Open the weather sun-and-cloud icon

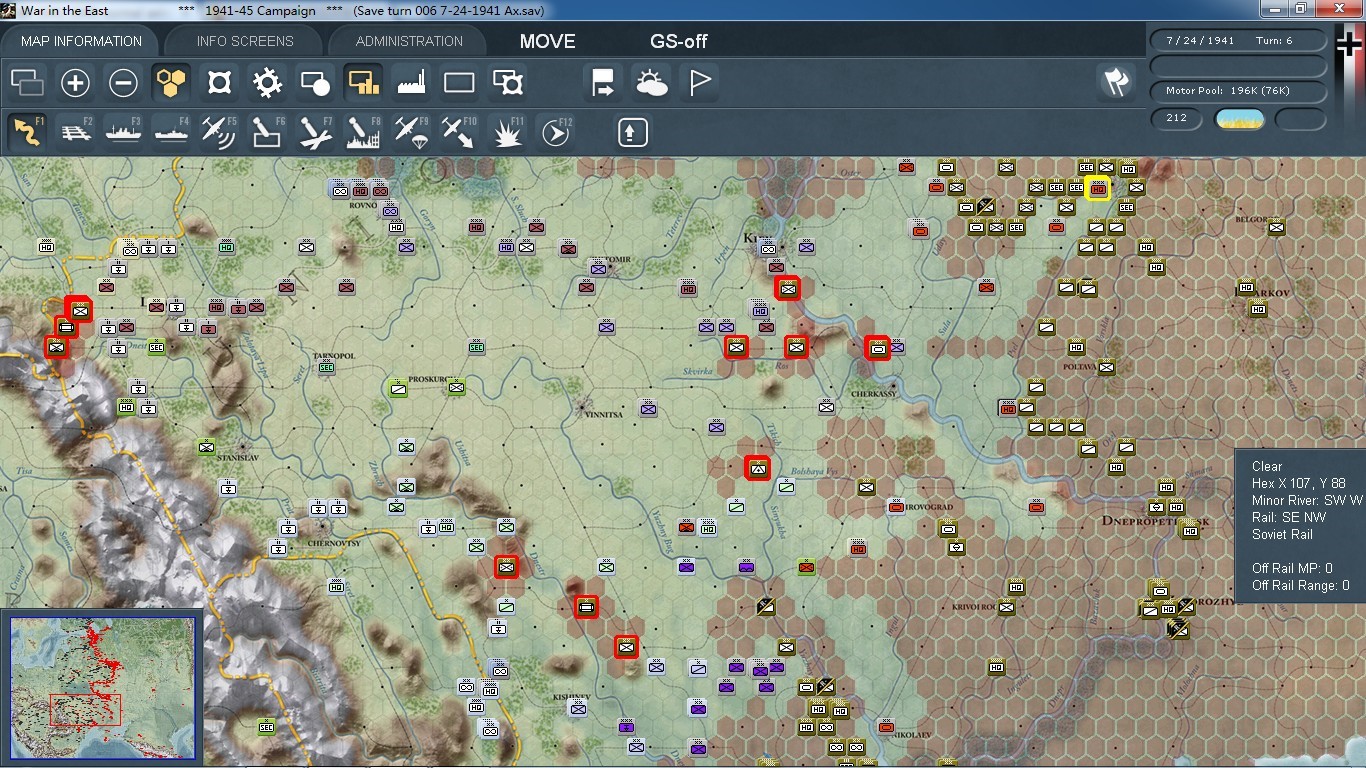point(652,83)
